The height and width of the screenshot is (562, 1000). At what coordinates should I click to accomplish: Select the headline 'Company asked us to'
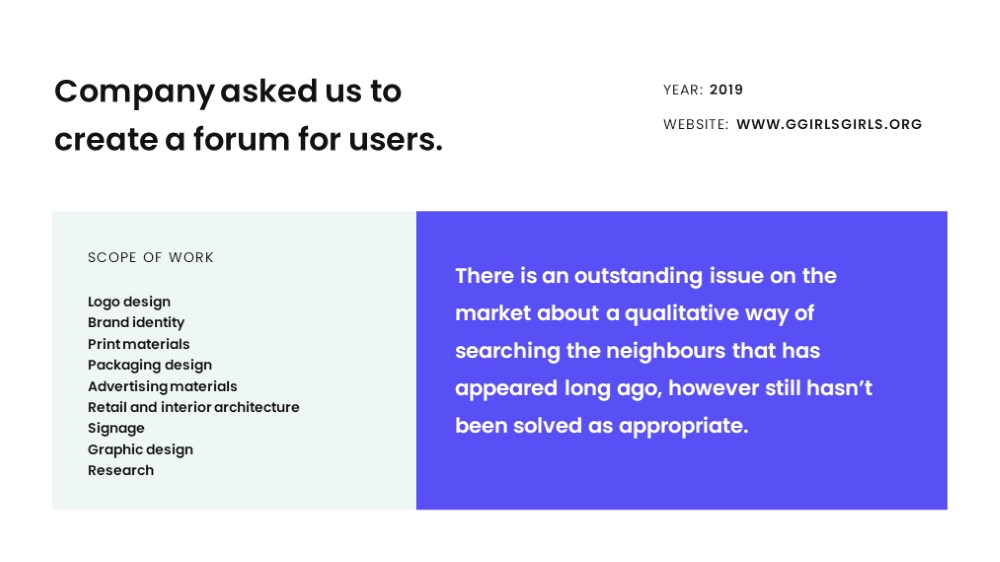click(x=228, y=92)
